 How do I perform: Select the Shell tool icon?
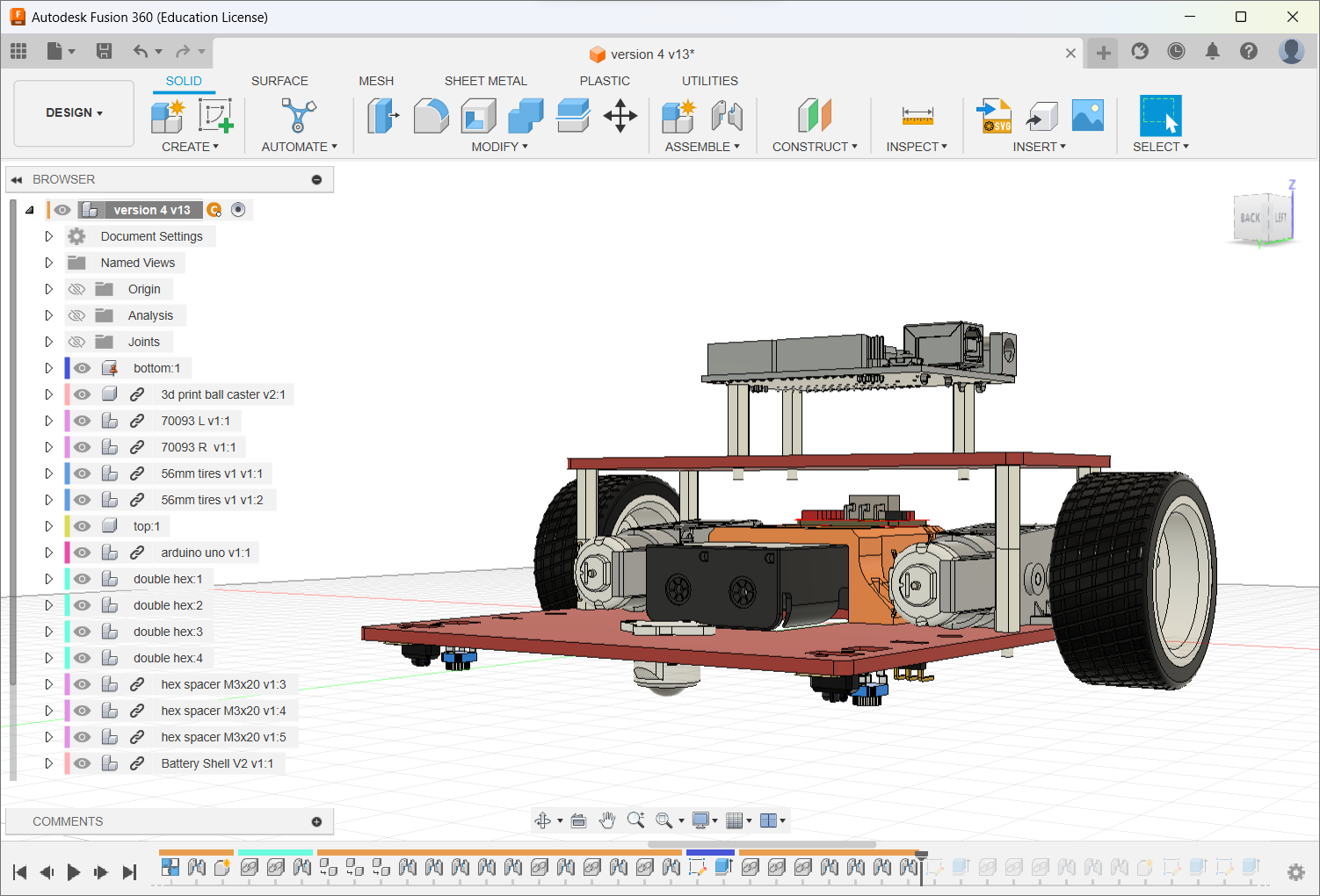pos(478,116)
